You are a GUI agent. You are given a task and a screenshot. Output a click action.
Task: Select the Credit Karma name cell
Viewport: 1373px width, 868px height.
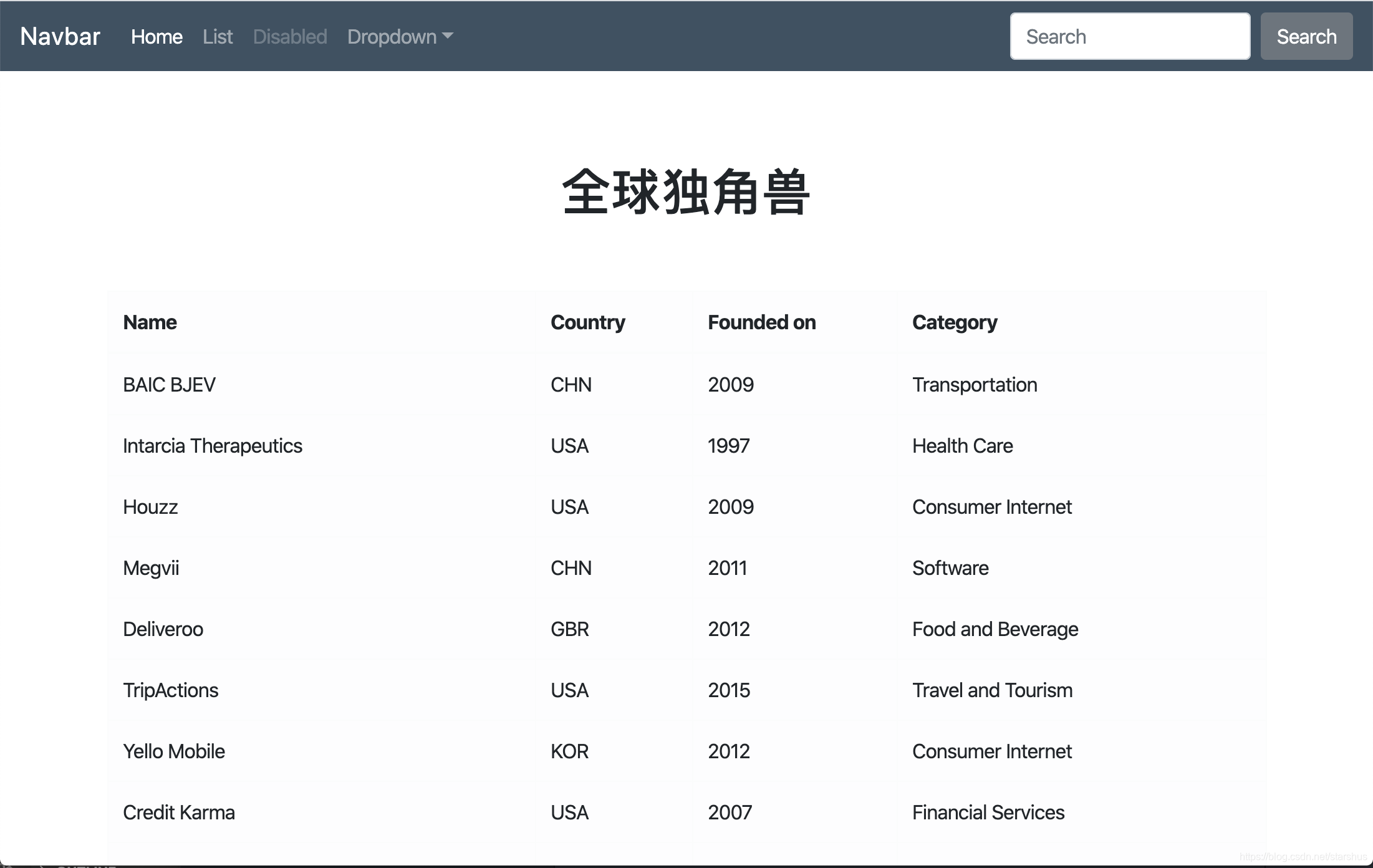click(179, 813)
